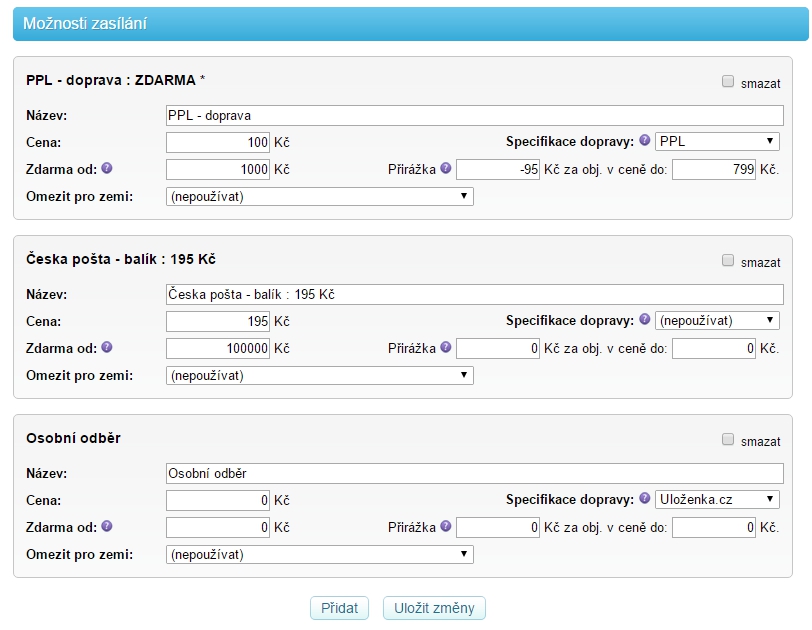The image size is (812, 630).
Task: Click help icon next to PPL Zdarma od
Action: click(107, 169)
